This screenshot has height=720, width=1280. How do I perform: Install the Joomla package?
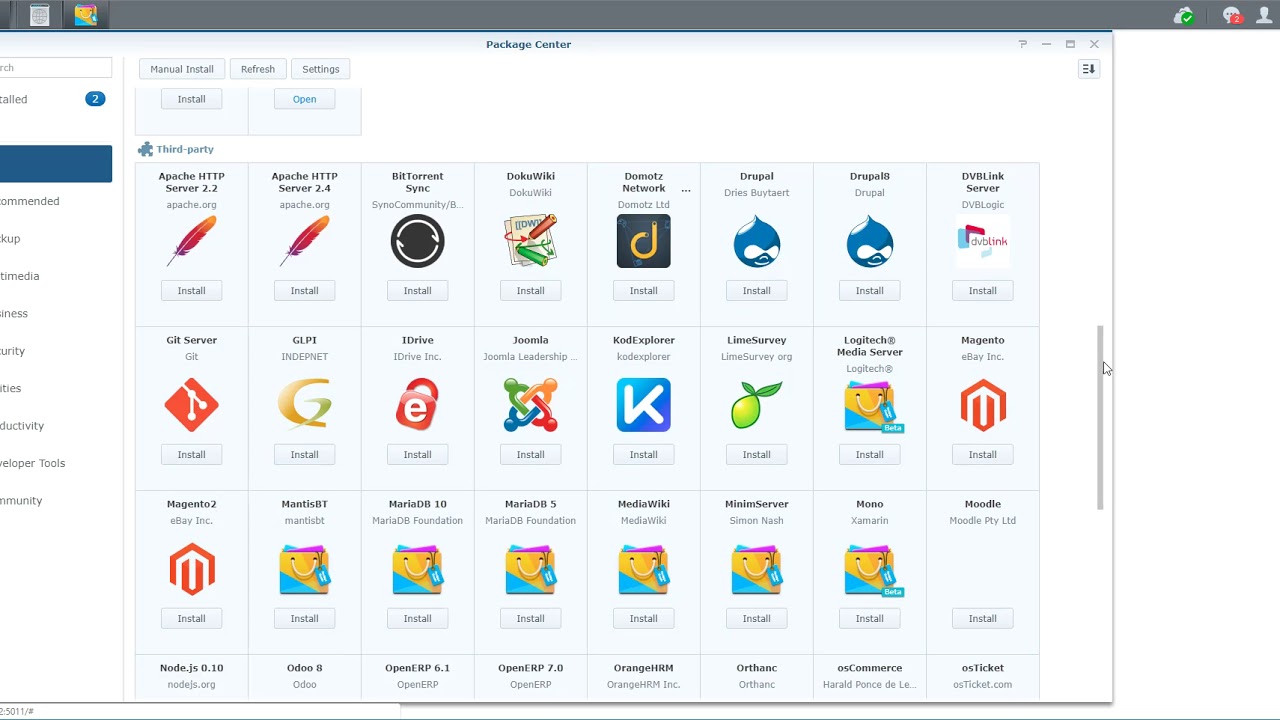pos(530,454)
